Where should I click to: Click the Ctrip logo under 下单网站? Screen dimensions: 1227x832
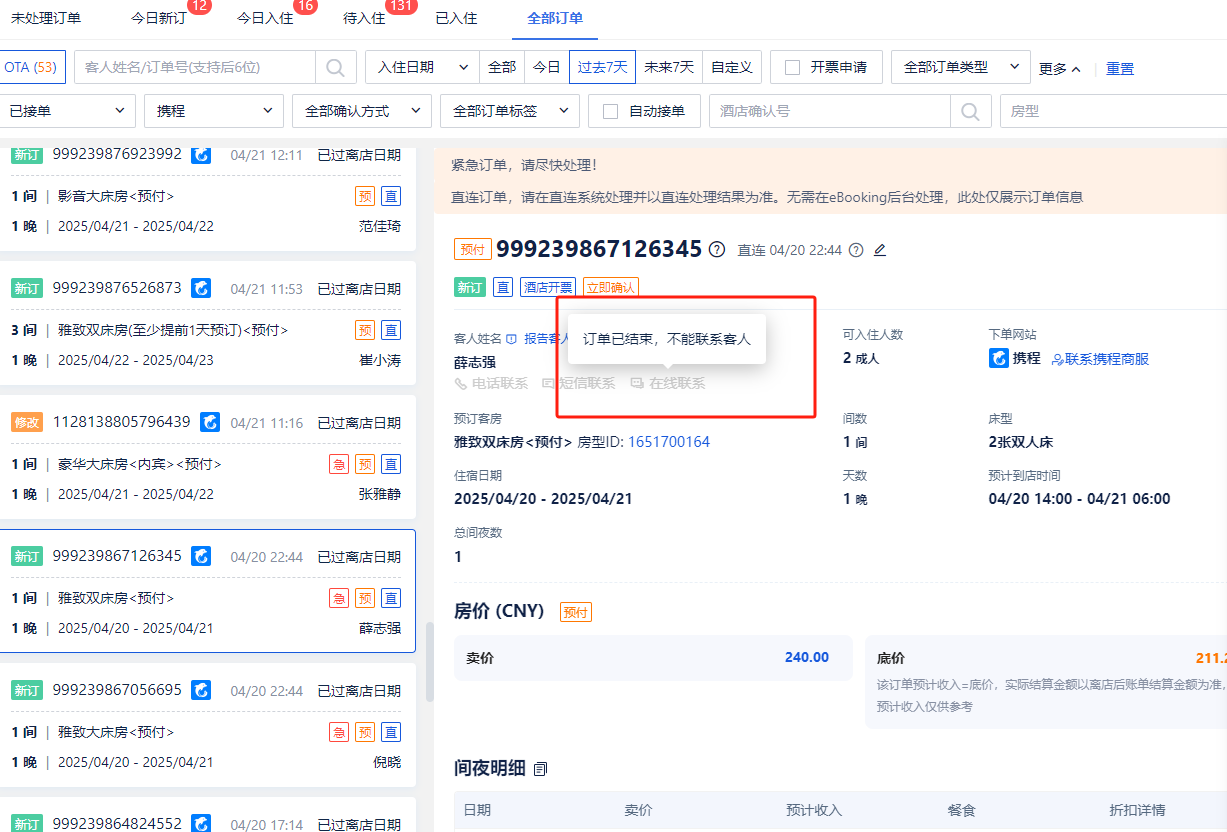pyautogui.click(x=999, y=358)
